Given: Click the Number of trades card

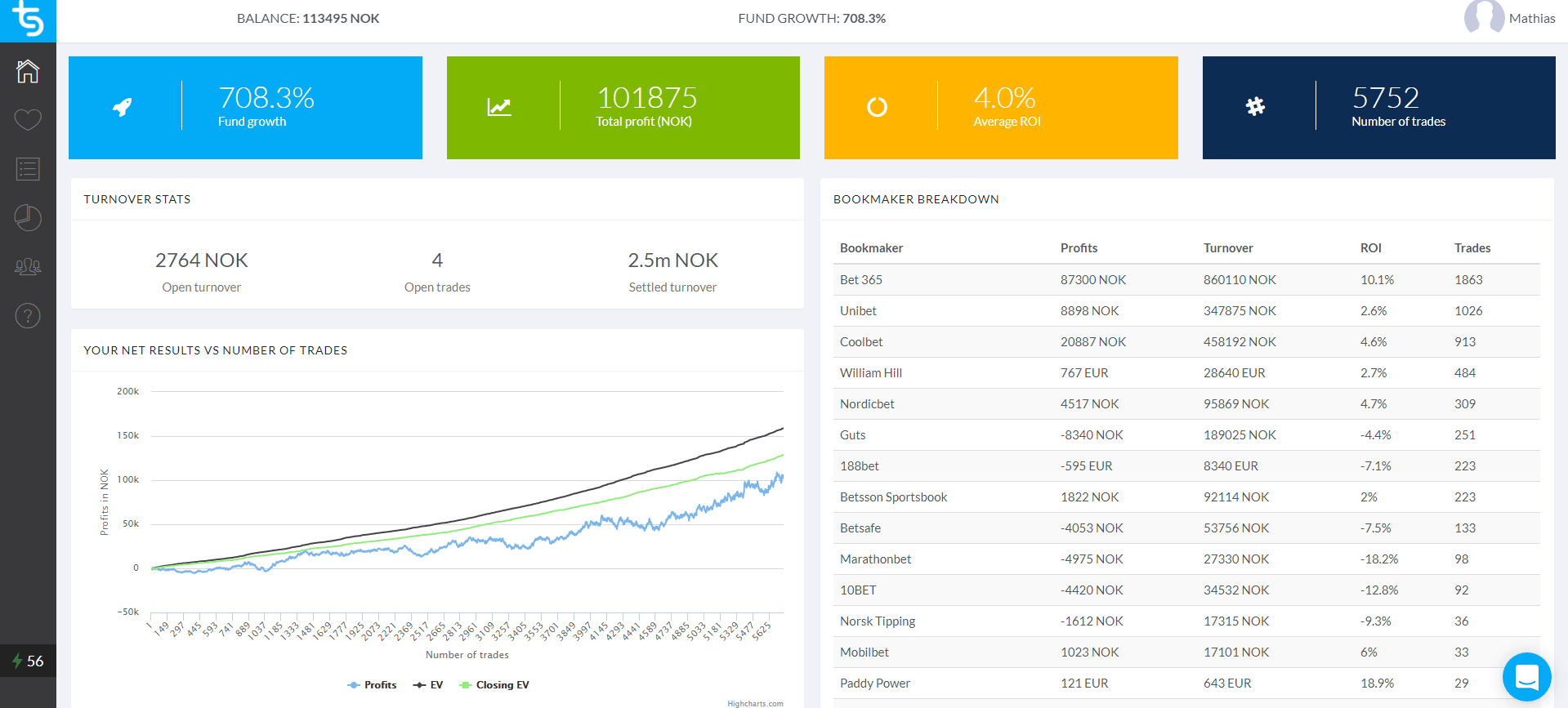Looking at the screenshot, I should click(1378, 108).
